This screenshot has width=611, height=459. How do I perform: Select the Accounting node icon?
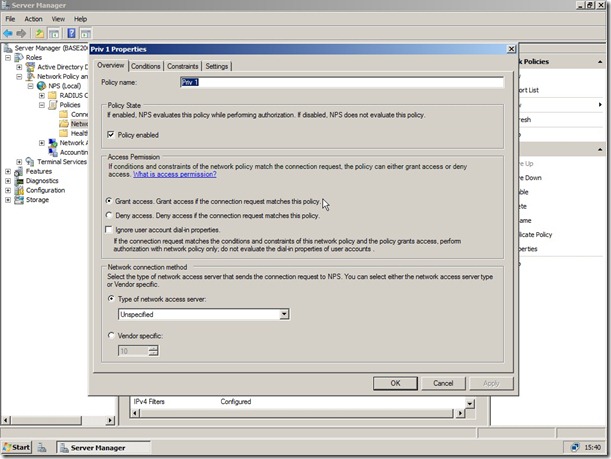[53, 152]
